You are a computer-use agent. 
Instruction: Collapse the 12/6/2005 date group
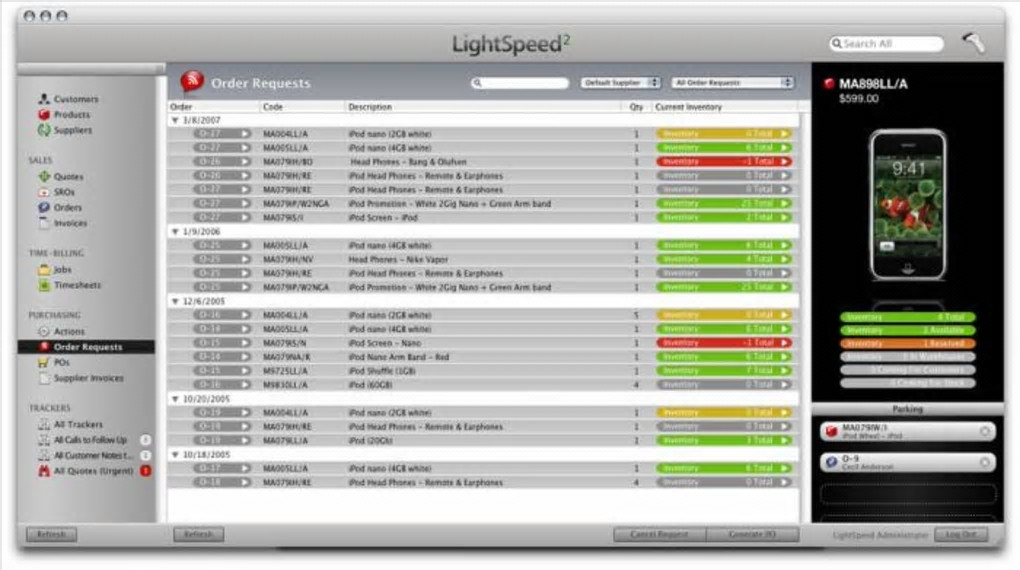[x=175, y=301]
